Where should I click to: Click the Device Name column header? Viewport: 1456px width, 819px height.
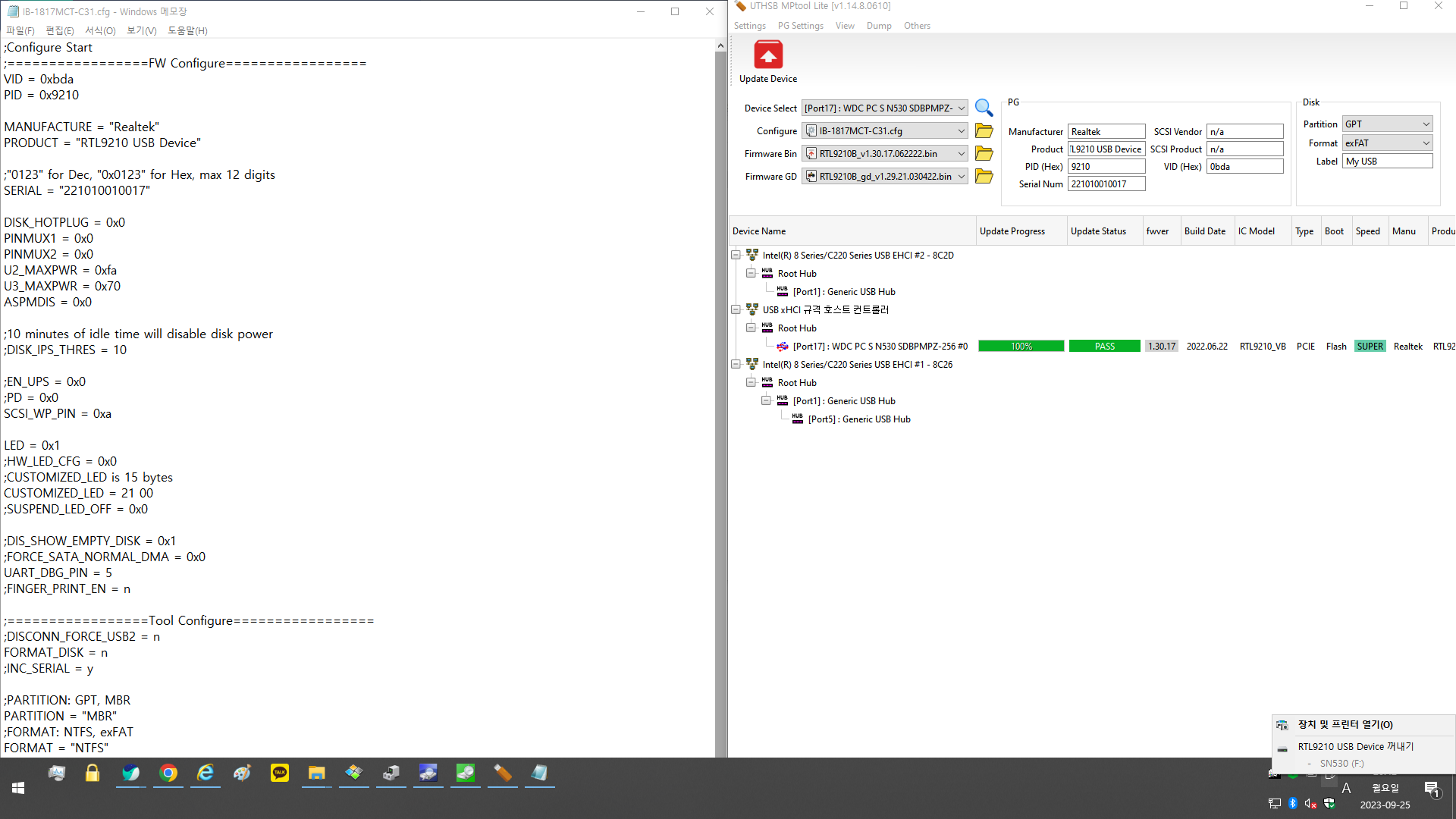852,231
